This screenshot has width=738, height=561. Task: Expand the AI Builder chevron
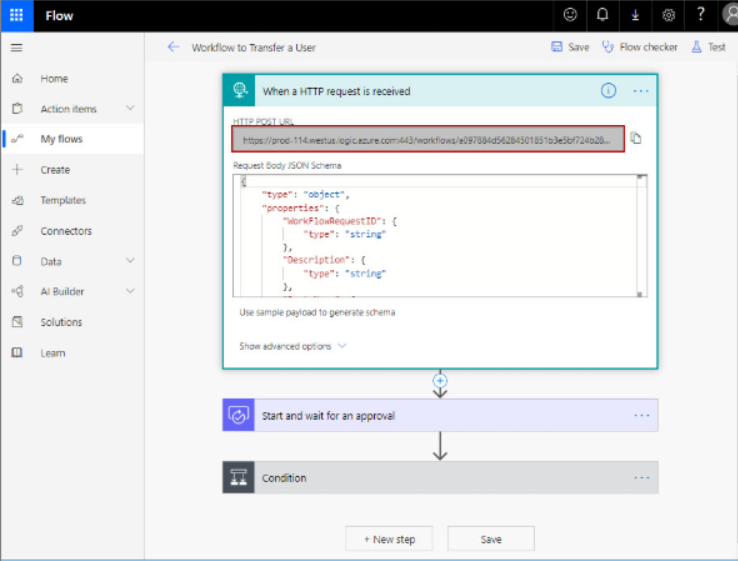point(130,291)
